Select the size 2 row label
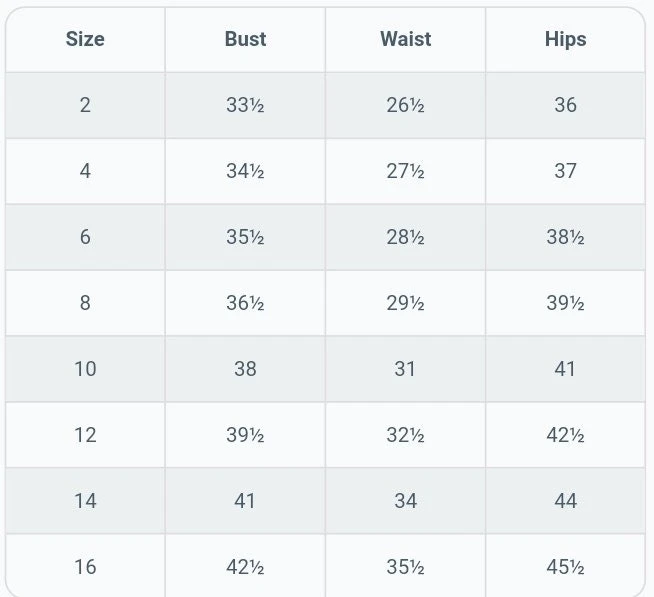The height and width of the screenshot is (597, 654). 85,105
